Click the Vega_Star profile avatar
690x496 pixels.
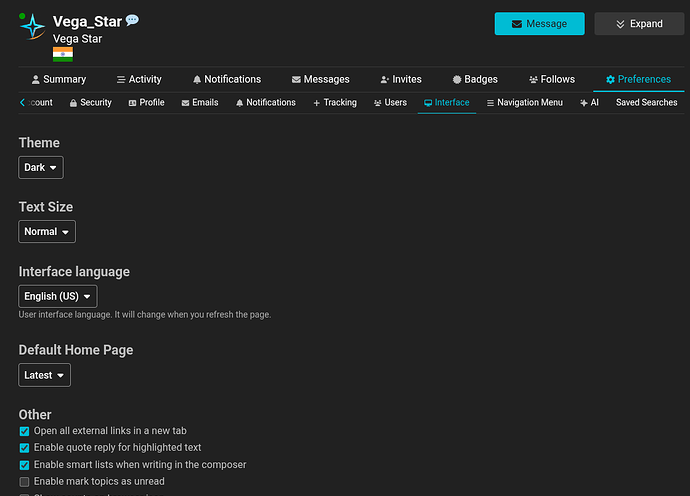[x=31, y=28]
